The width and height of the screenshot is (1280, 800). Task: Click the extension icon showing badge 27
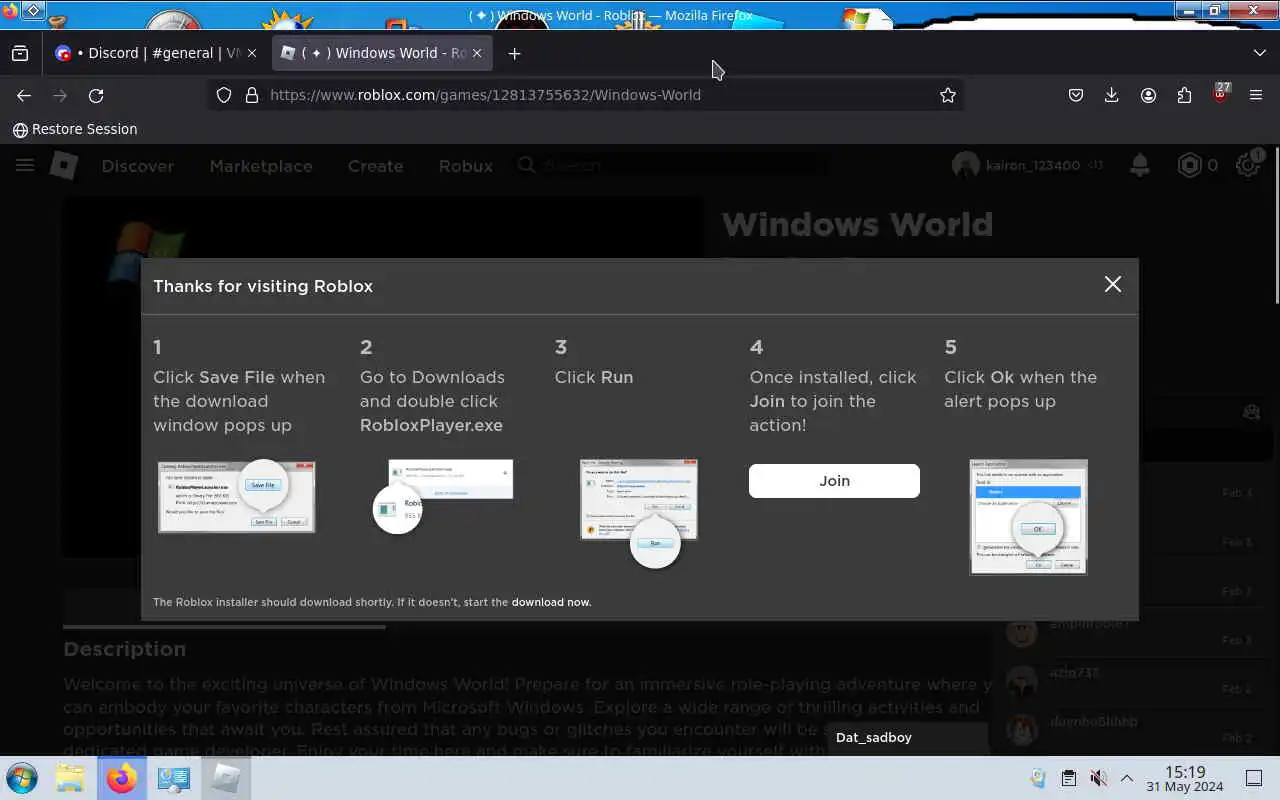point(1220,94)
